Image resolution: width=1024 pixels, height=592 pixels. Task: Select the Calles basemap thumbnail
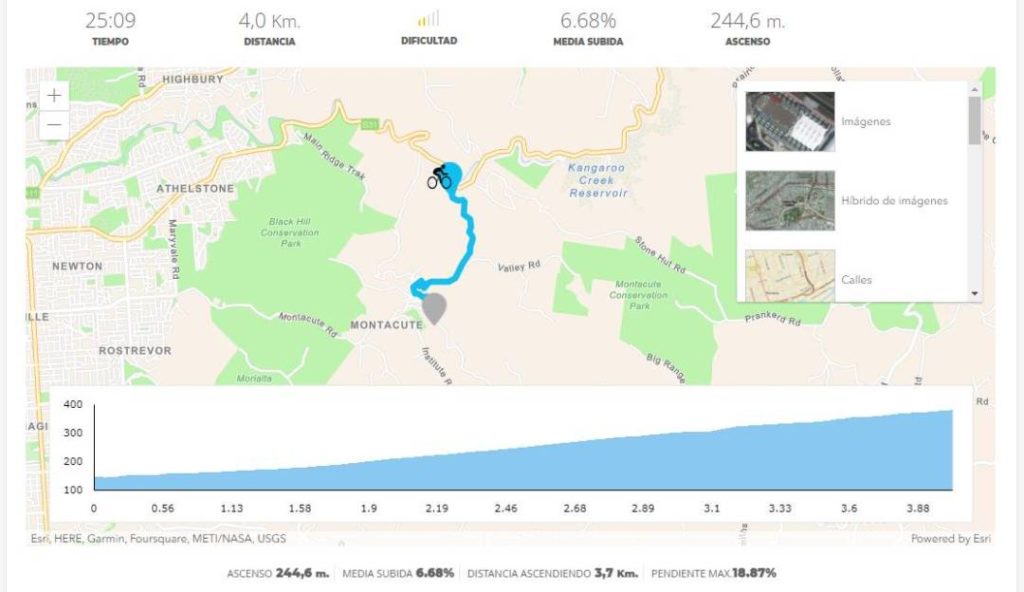pos(790,275)
